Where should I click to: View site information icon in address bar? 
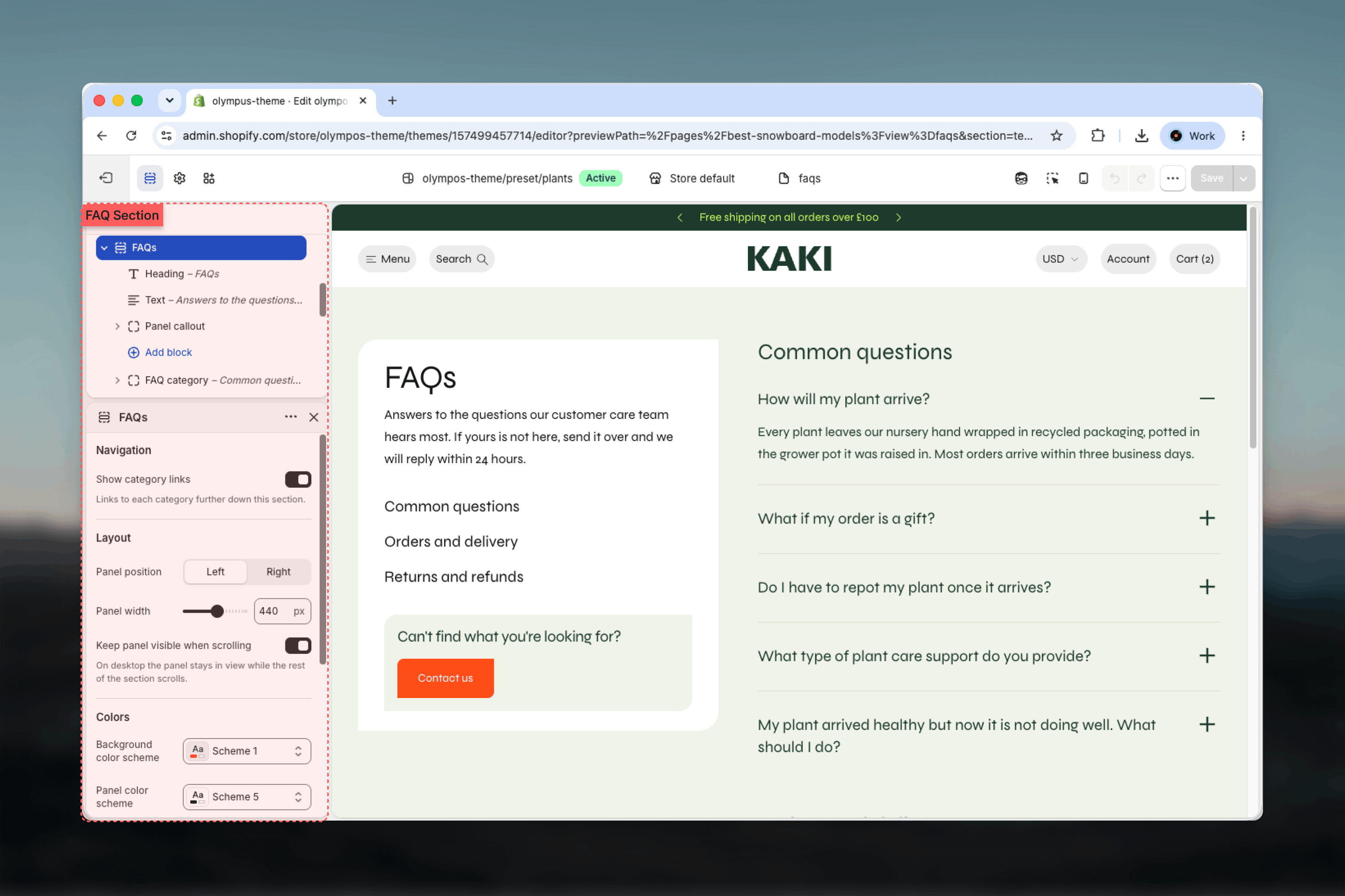(166, 136)
